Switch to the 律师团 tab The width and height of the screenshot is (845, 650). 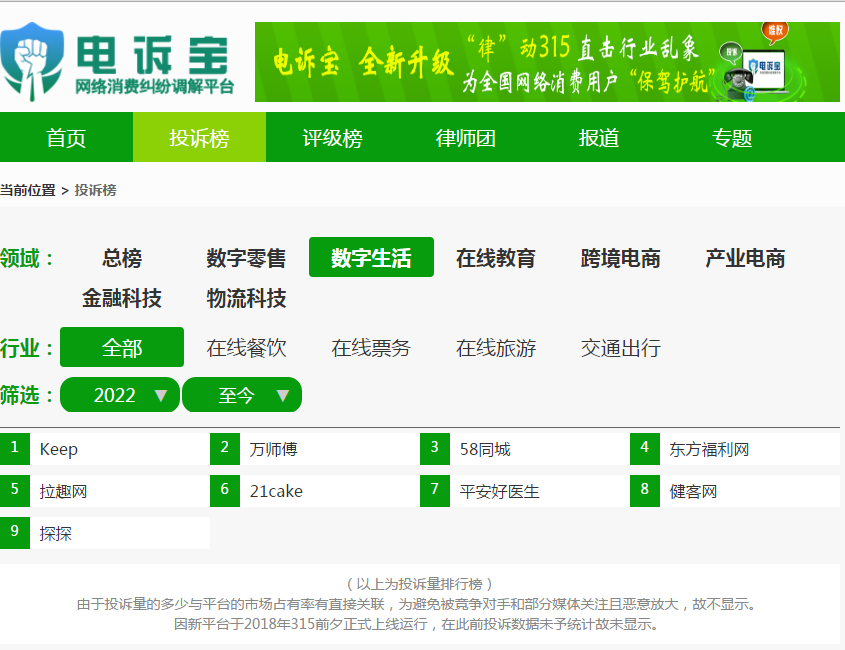point(466,138)
